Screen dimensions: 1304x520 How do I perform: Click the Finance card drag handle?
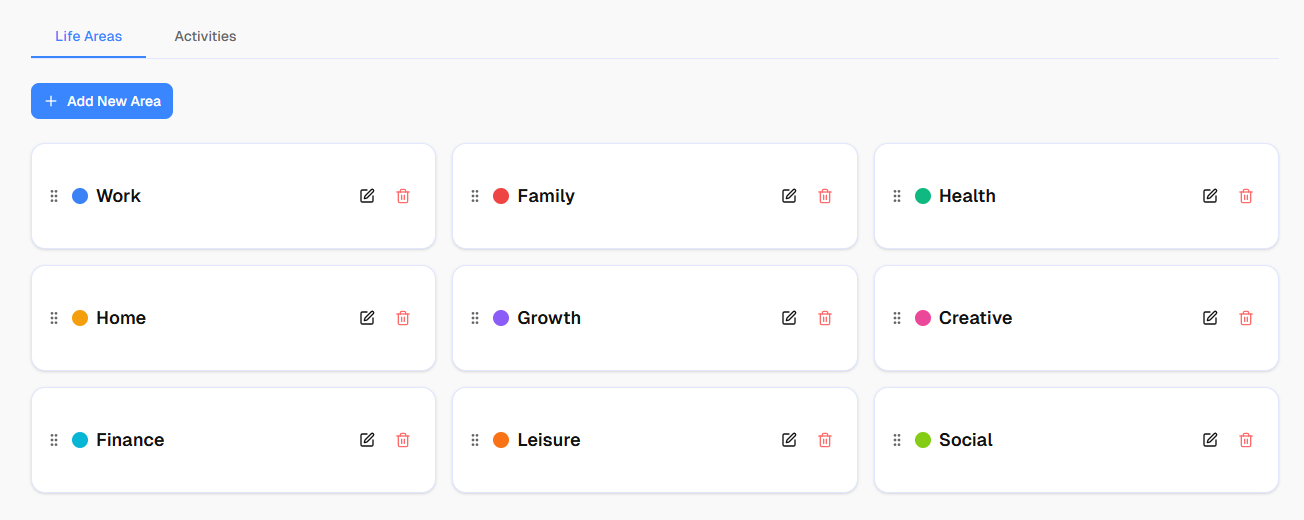click(x=54, y=440)
